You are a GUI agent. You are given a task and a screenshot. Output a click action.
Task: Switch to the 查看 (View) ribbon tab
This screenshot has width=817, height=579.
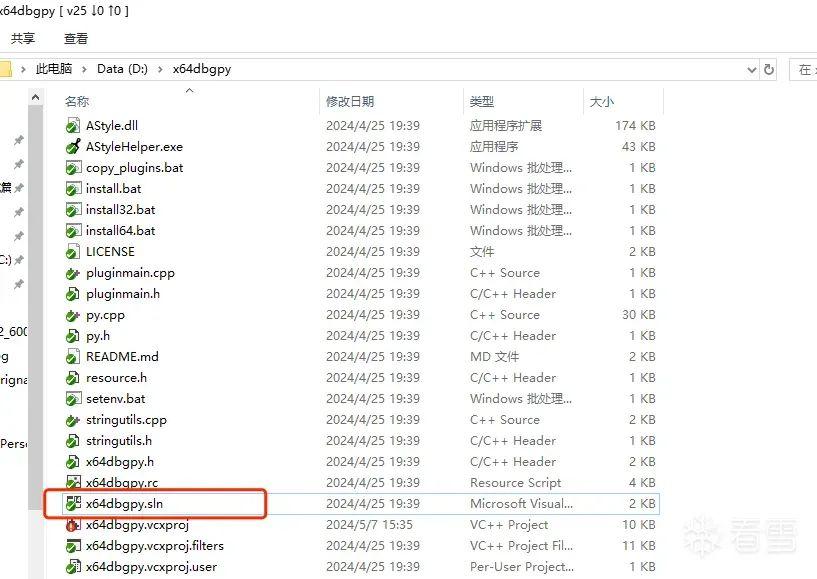click(x=76, y=39)
